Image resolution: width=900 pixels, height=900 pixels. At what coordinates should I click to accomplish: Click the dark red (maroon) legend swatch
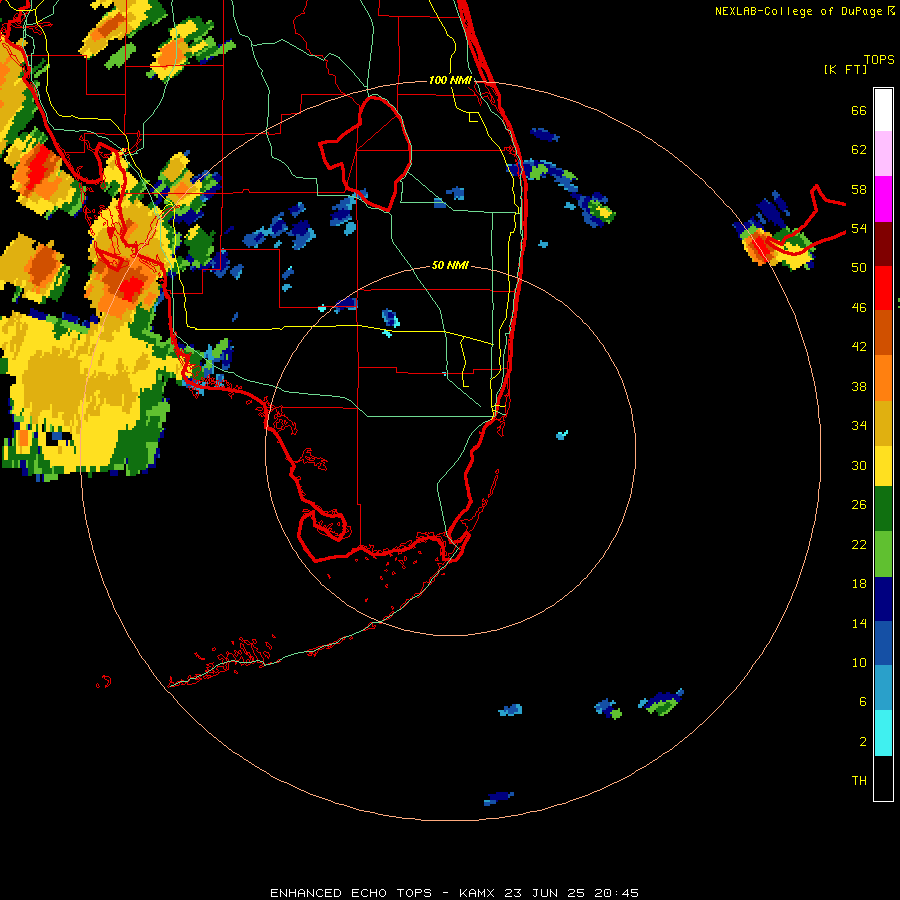(x=883, y=243)
